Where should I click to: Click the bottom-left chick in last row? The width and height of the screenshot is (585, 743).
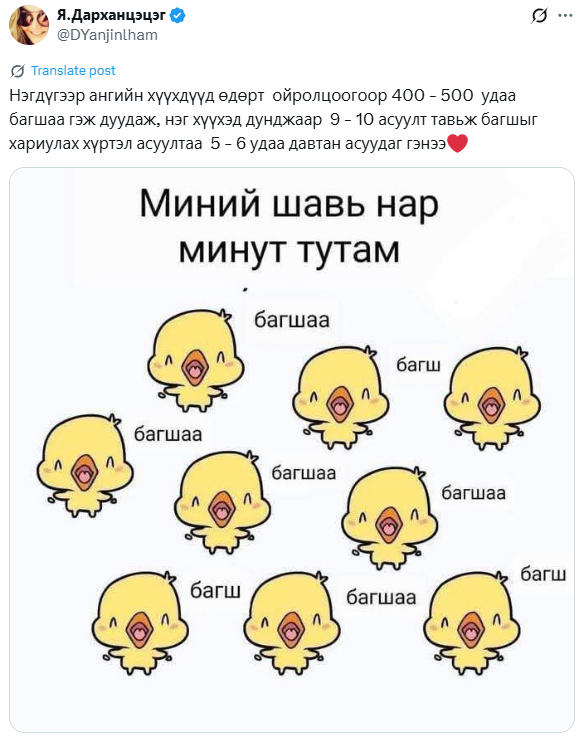(x=140, y=623)
